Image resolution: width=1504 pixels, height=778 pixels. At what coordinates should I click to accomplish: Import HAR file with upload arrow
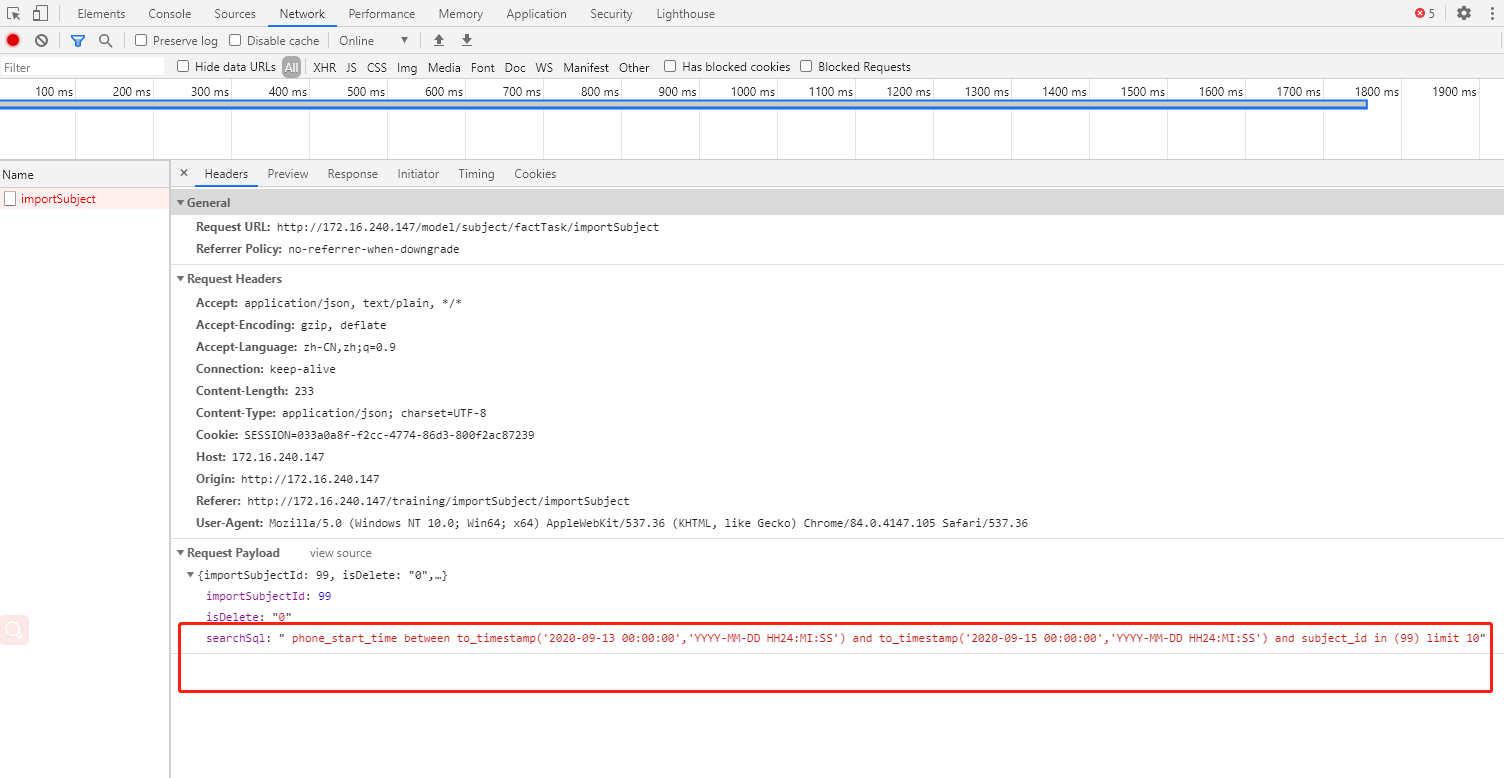[x=438, y=41]
